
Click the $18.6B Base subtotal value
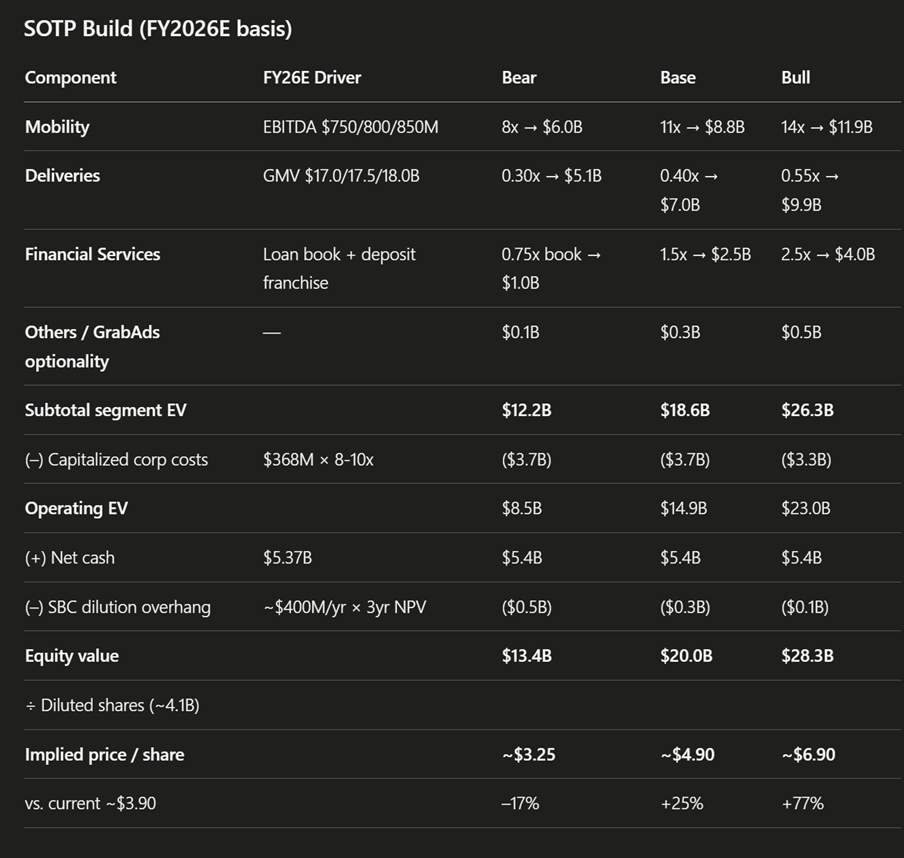tap(685, 410)
